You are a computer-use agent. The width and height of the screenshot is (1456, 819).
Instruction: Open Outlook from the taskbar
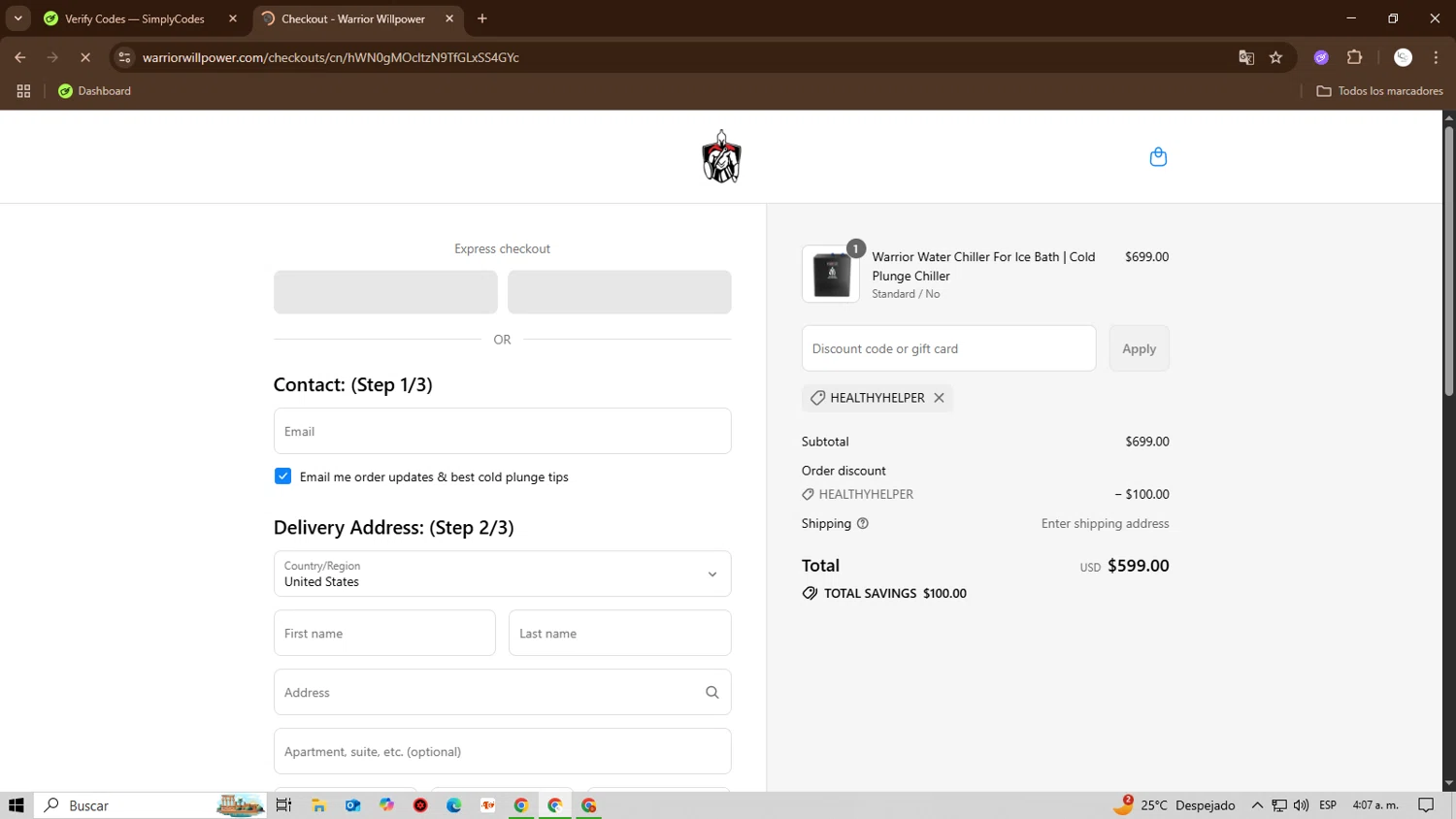click(x=352, y=805)
